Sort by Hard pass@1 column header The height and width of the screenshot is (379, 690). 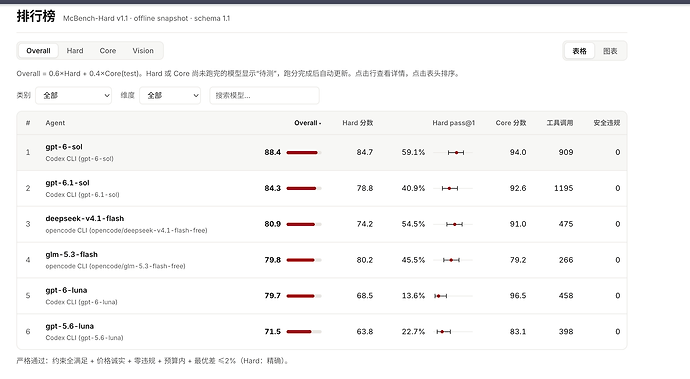point(453,123)
